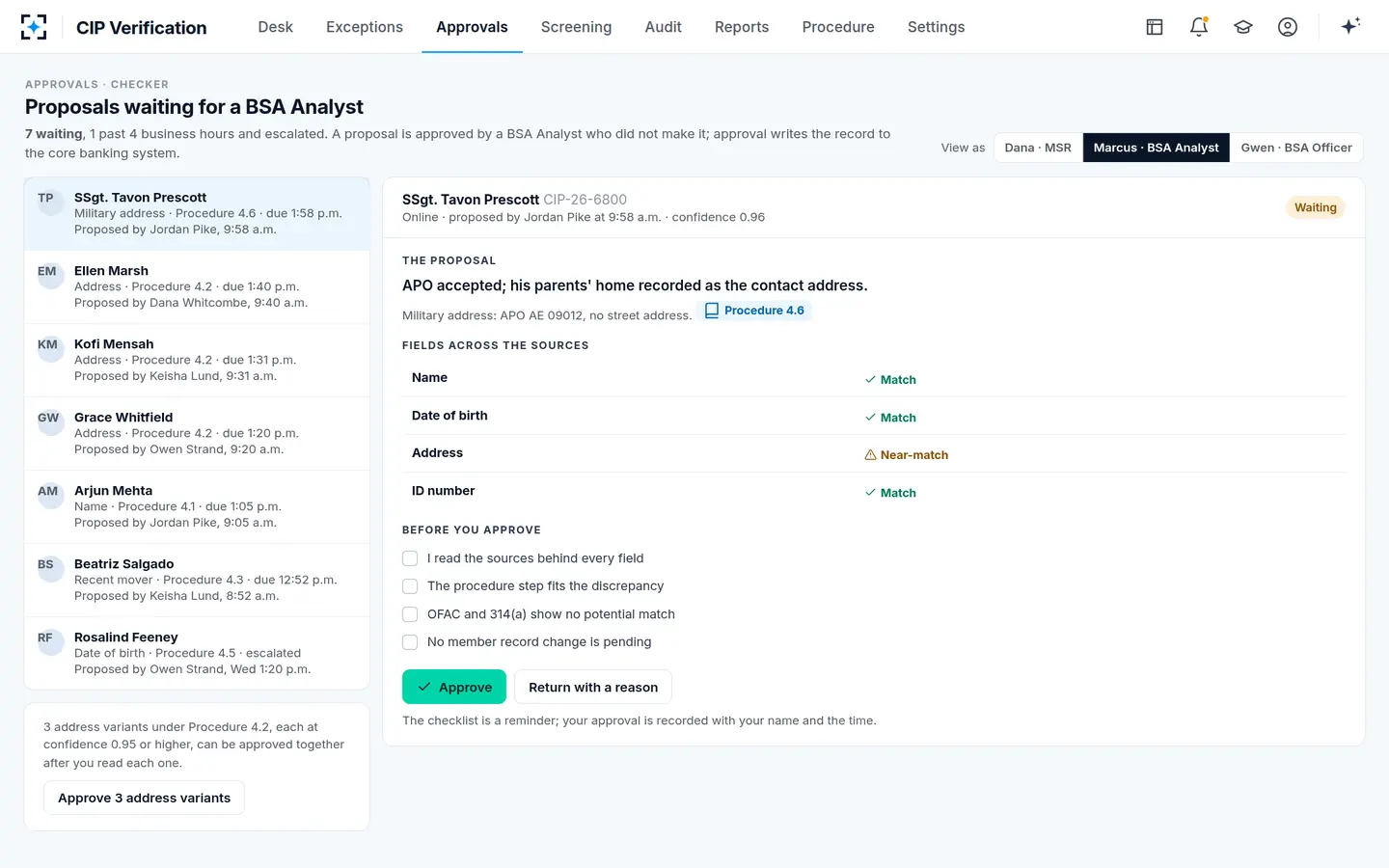1389x868 pixels.
Task: Check 'OFAC and 314(a) show no potential match'
Action: pos(410,614)
